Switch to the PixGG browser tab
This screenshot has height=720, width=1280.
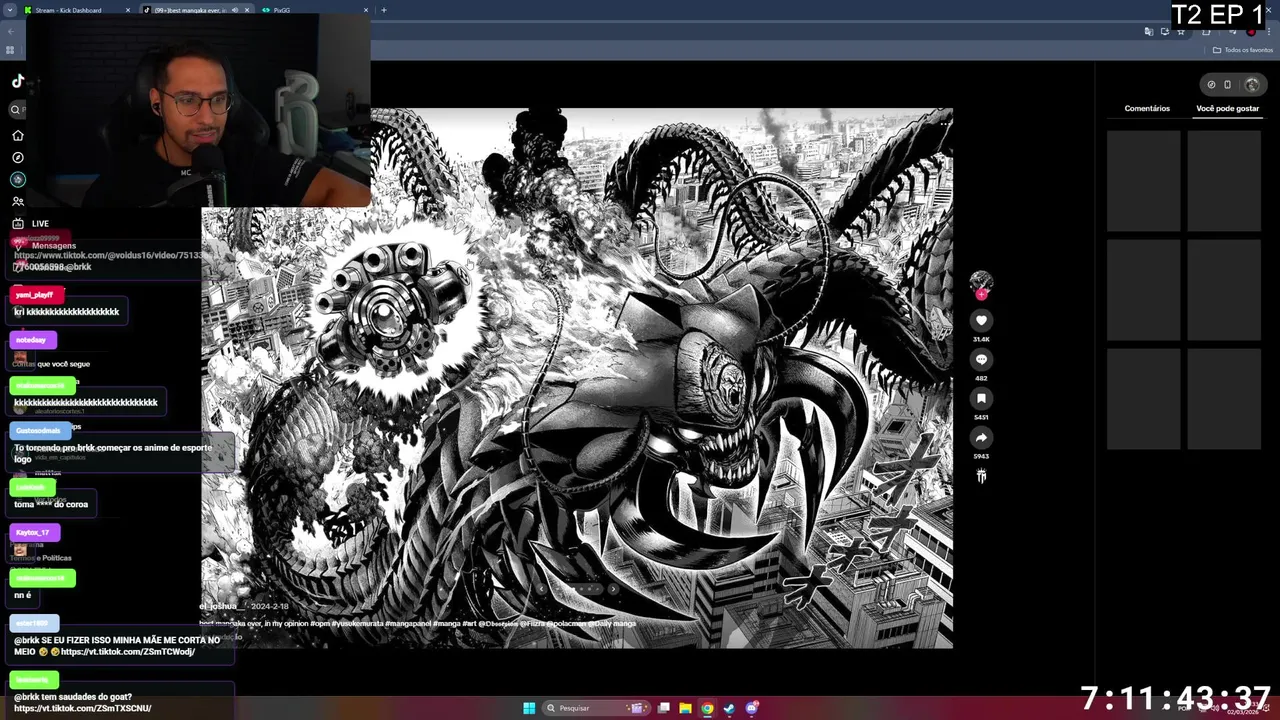pyautogui.click(x=315, y=10)
